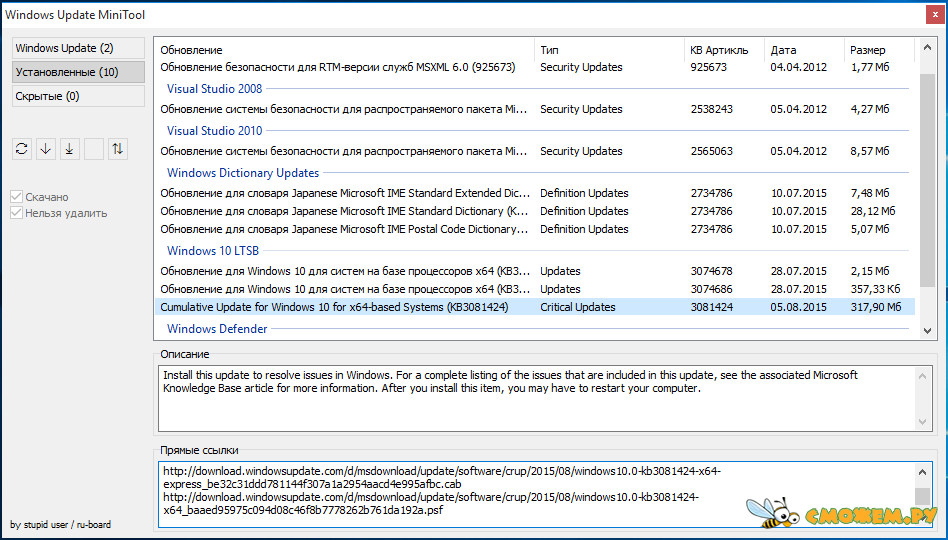Image resolution: width=948 pixels, height=540 pixels.
Task: Select the update with KB 2538243
Action: pyautogui.click(x=535, y=109)
